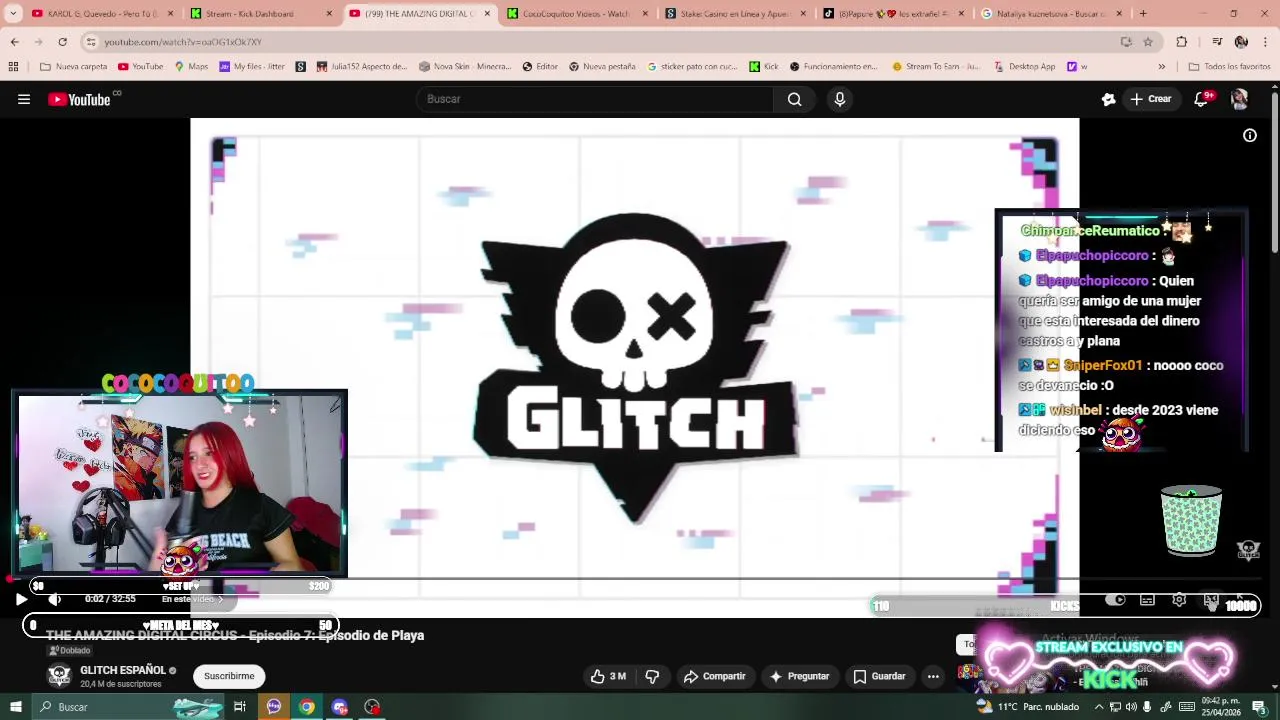Open the YouTube bookmark

pos(140,67)
